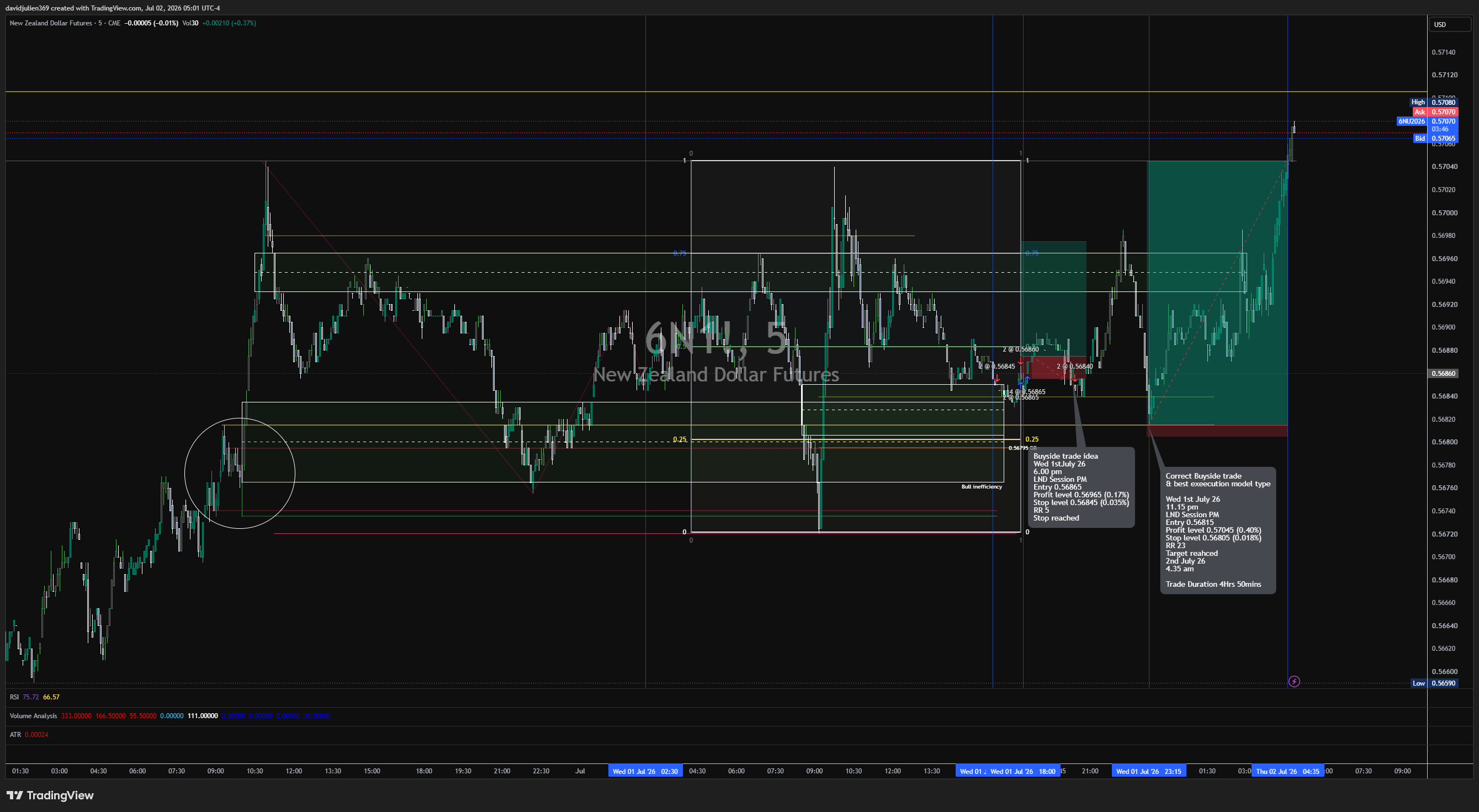Click the ATR value 0.00024

(x=36, y=735)
